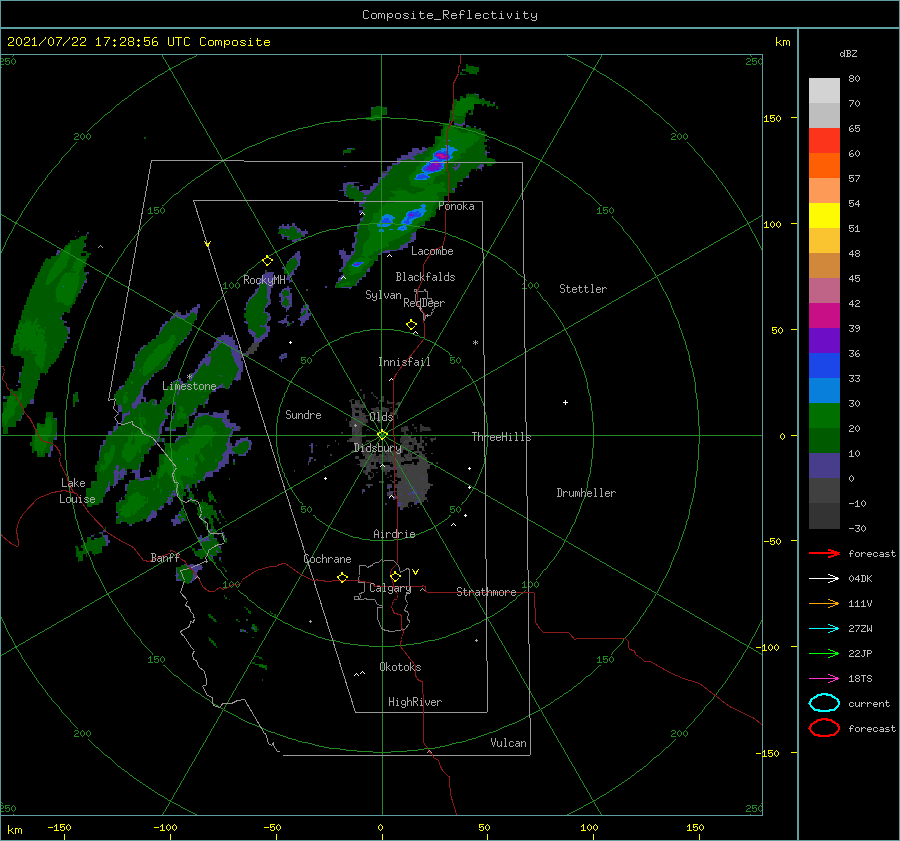Select the 20 dBZ green legend swatch

[x=824, y=416]
